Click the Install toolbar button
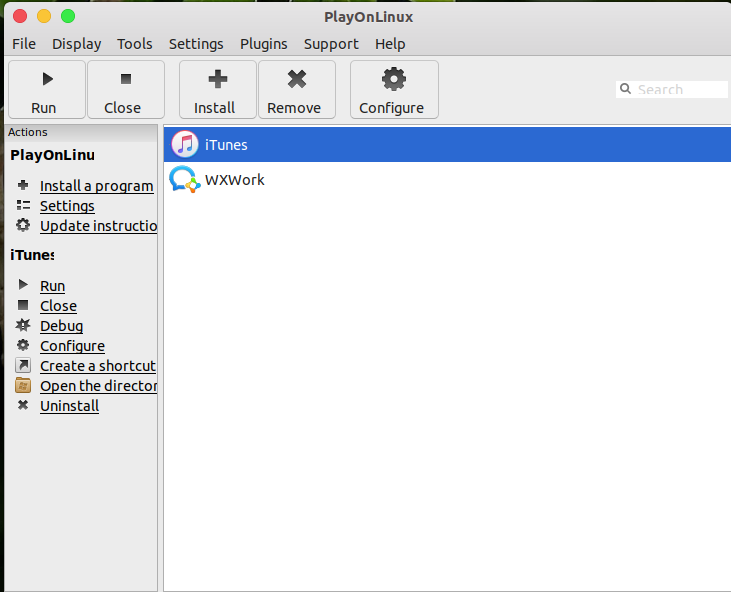Screen dimensions: 731x592 click(x=218, y=89)
